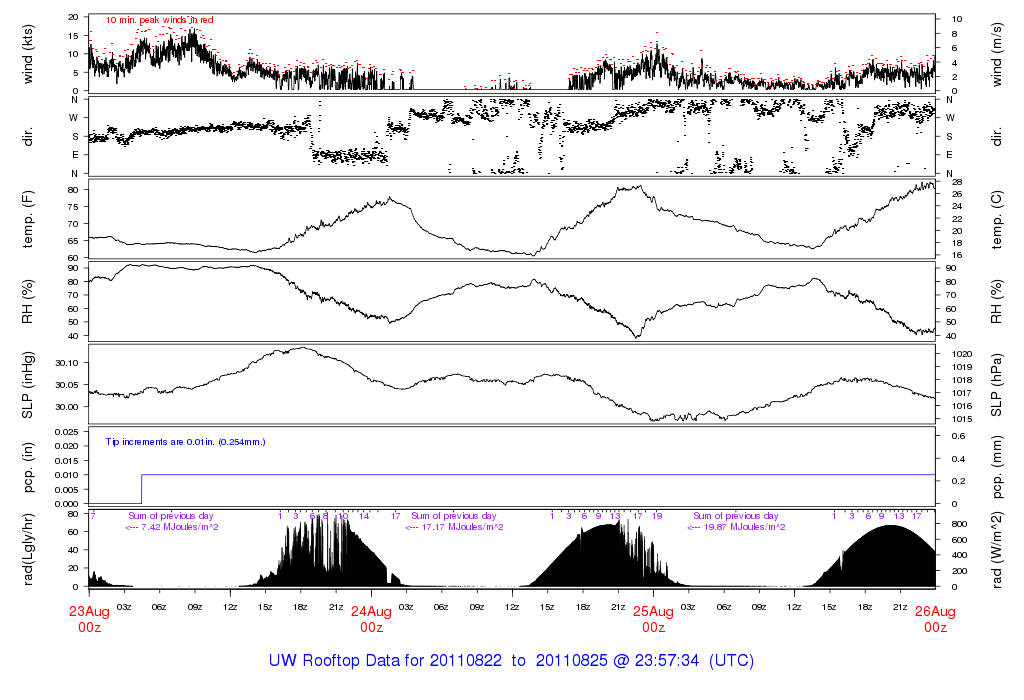The image size is (1024, 700).
Task: Click the 17.17 MJoules/m^2 daily sum text
Action: [453, 526]
